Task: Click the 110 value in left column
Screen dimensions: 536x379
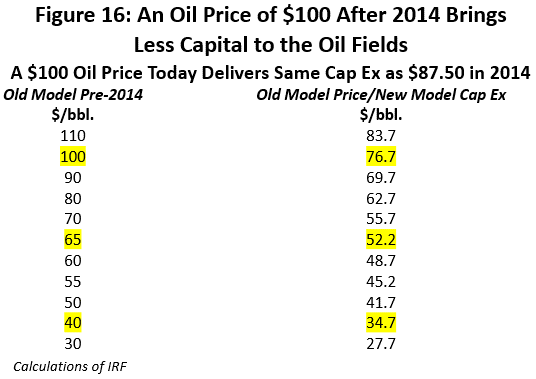Action: point(73,136)
